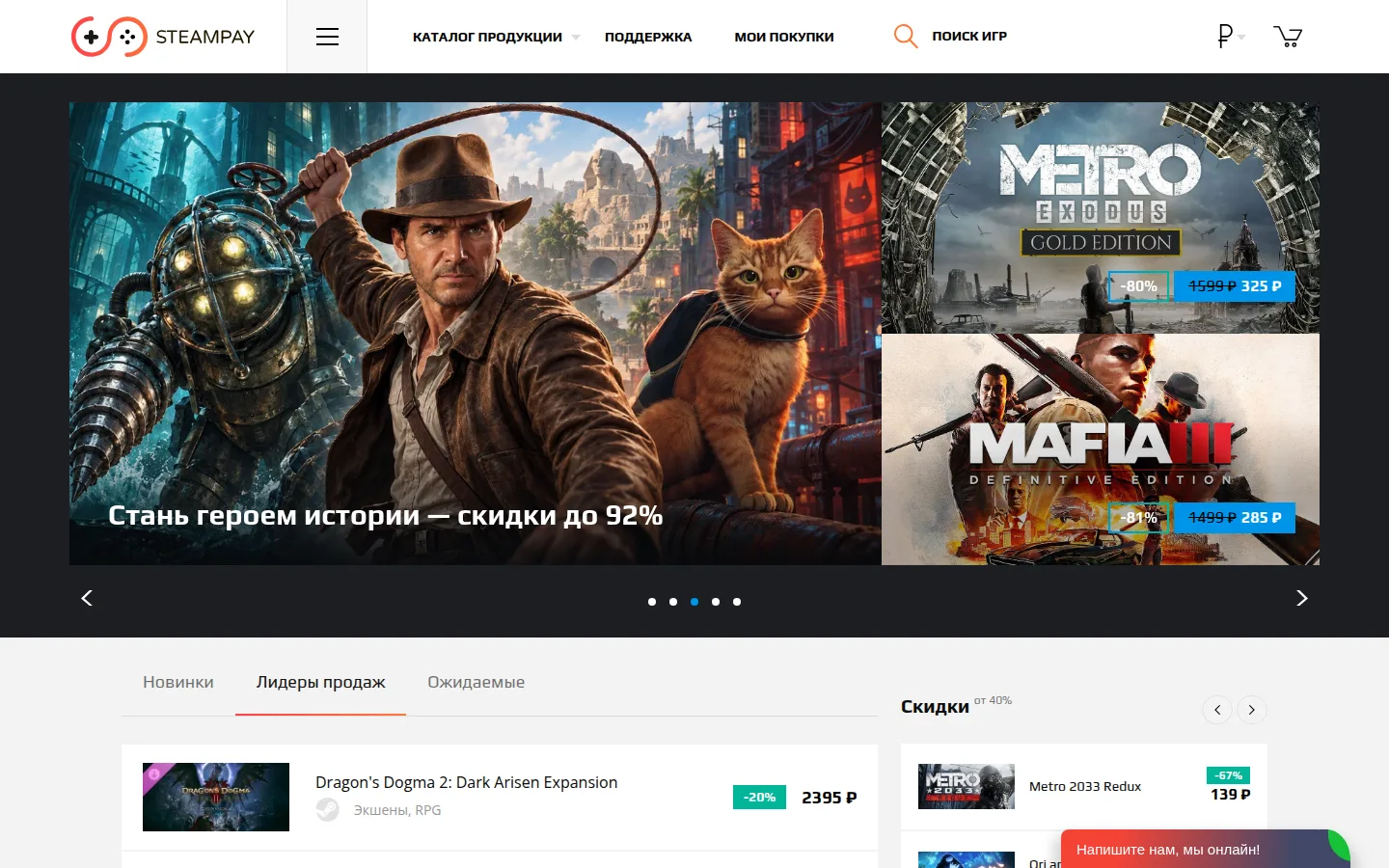Show next banner slide

coord(1302,598)
